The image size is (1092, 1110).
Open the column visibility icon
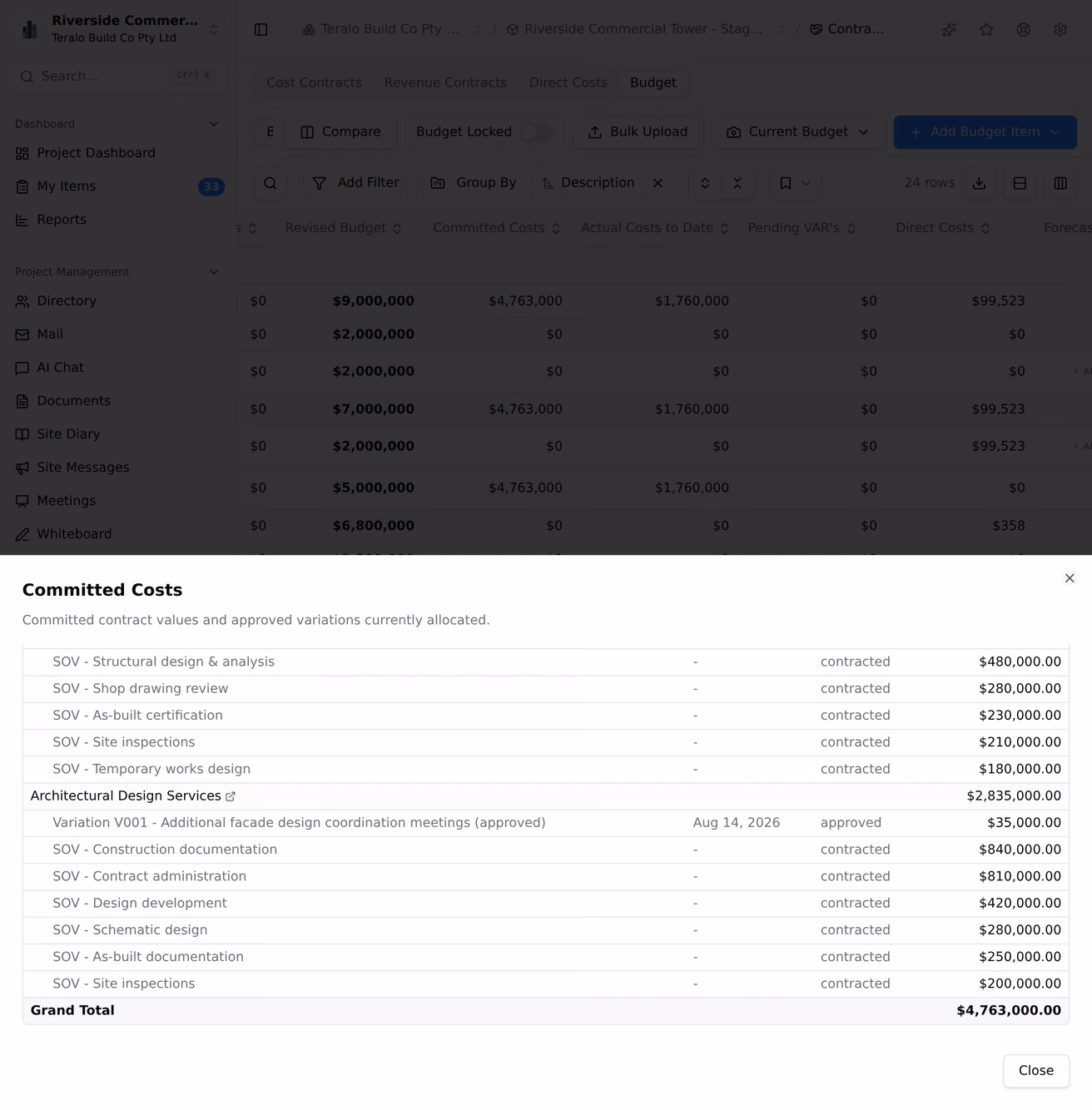pos(1060,183)
